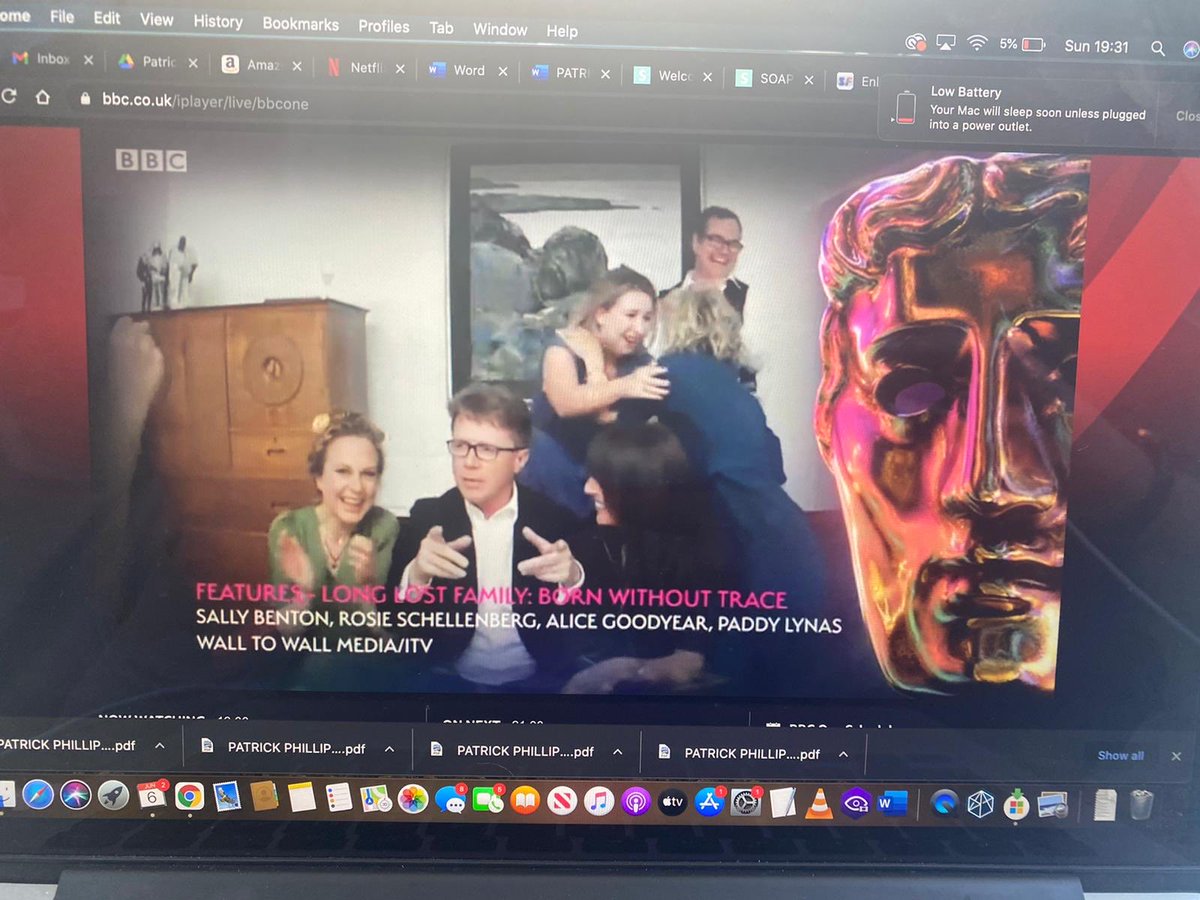
Task: Click the Chrome reload button
Action: tap(9, 96)
